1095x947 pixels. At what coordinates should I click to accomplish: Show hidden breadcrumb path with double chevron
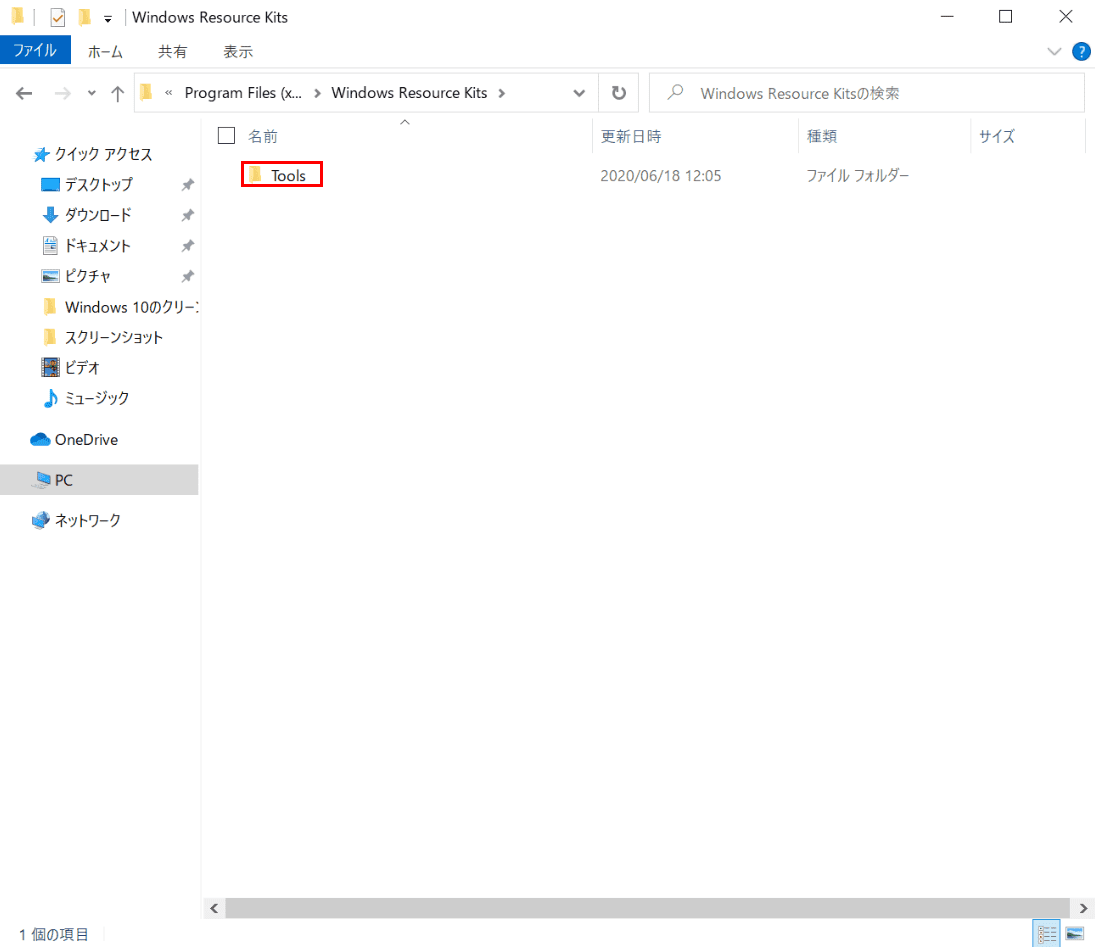point(168,93)
